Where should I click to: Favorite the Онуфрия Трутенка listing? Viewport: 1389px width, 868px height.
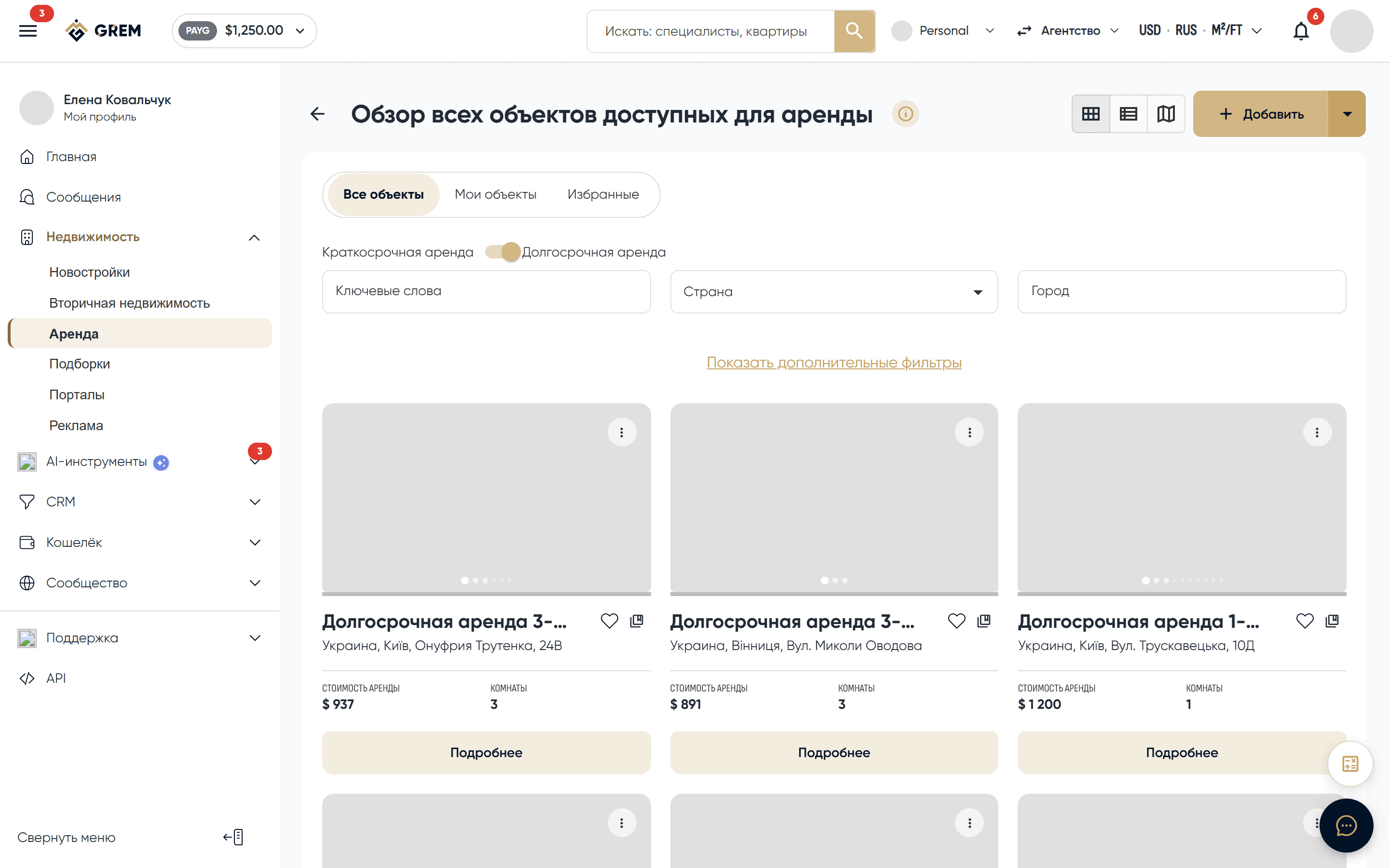[610, 621]
